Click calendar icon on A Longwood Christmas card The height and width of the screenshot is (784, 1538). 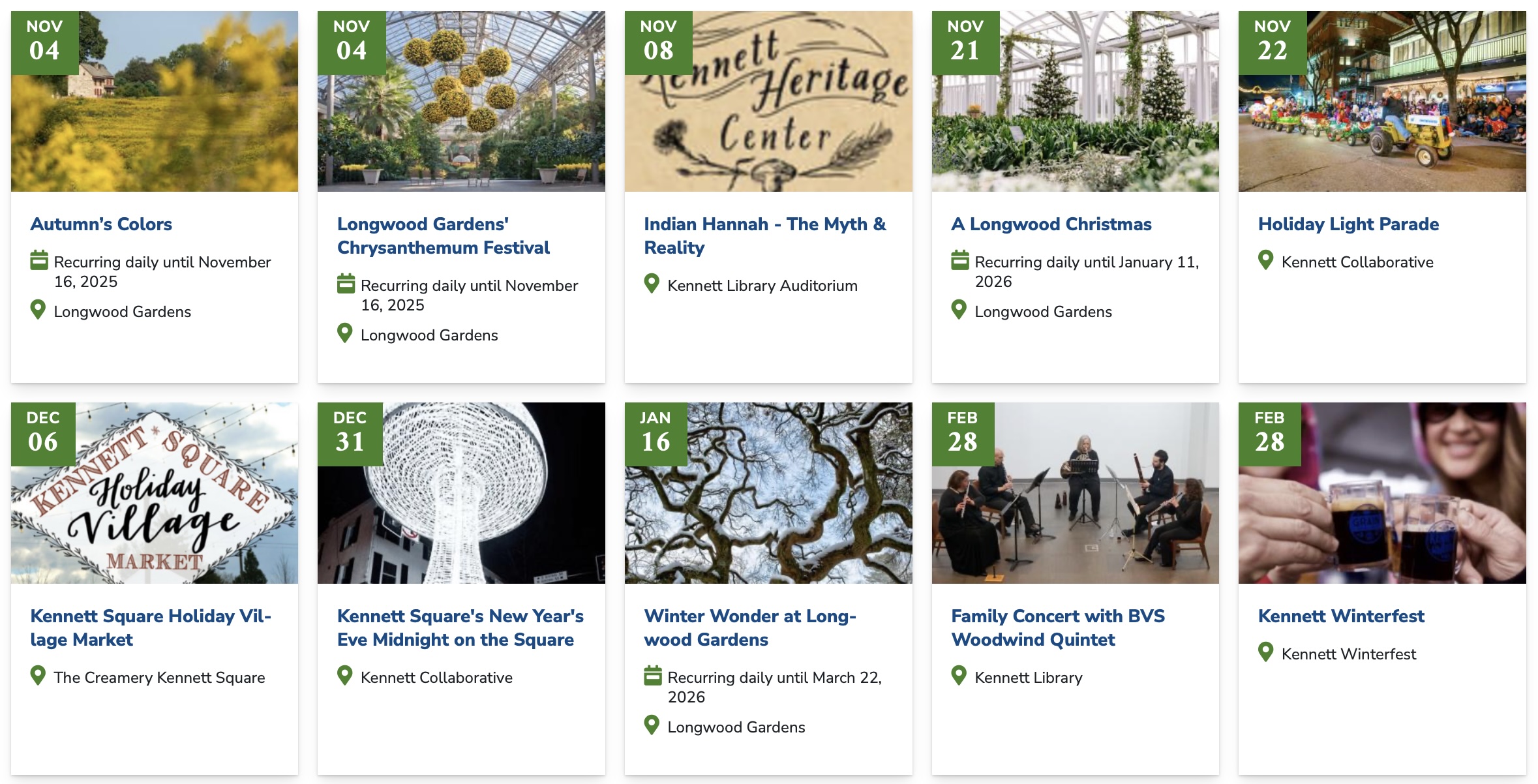point(959,261)
